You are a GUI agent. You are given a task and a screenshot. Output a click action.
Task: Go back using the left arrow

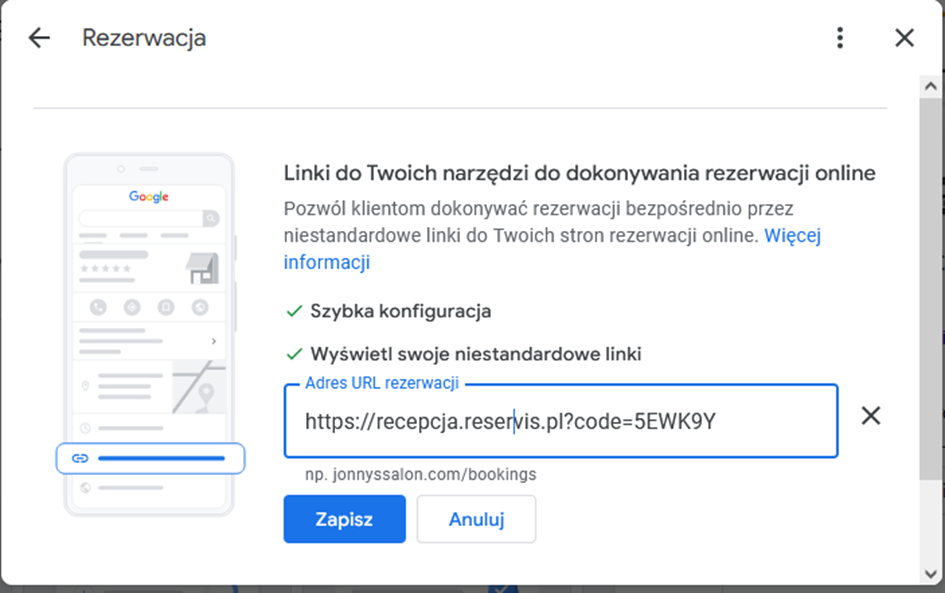coord(39,38)
